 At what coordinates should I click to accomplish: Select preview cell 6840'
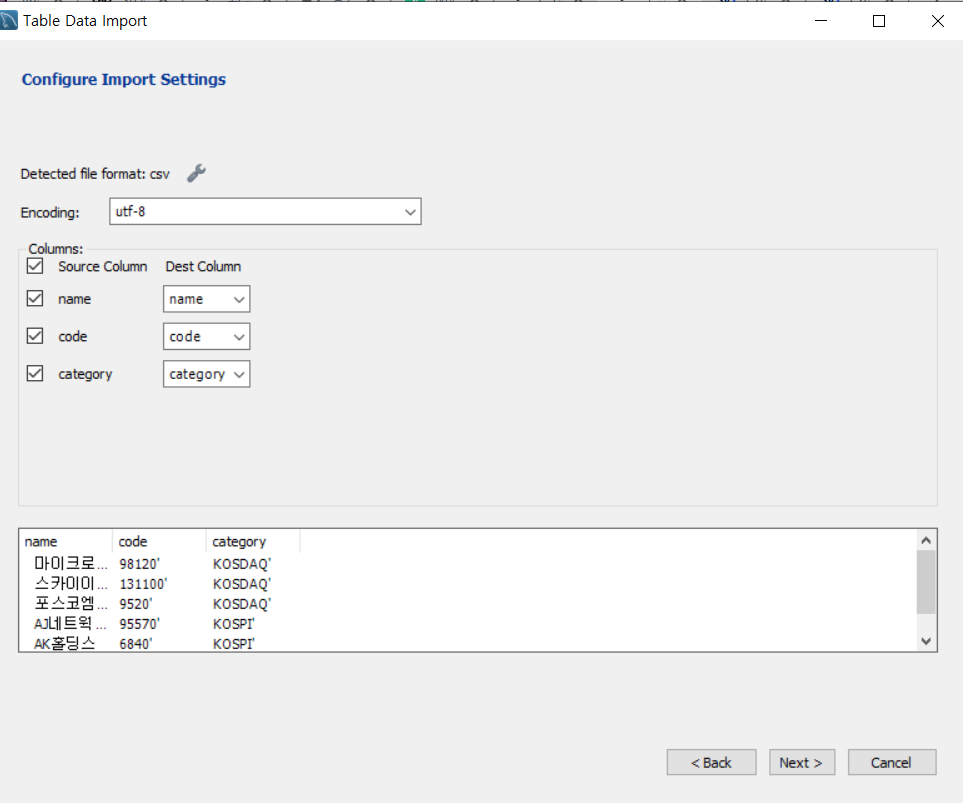click(136, 644)
